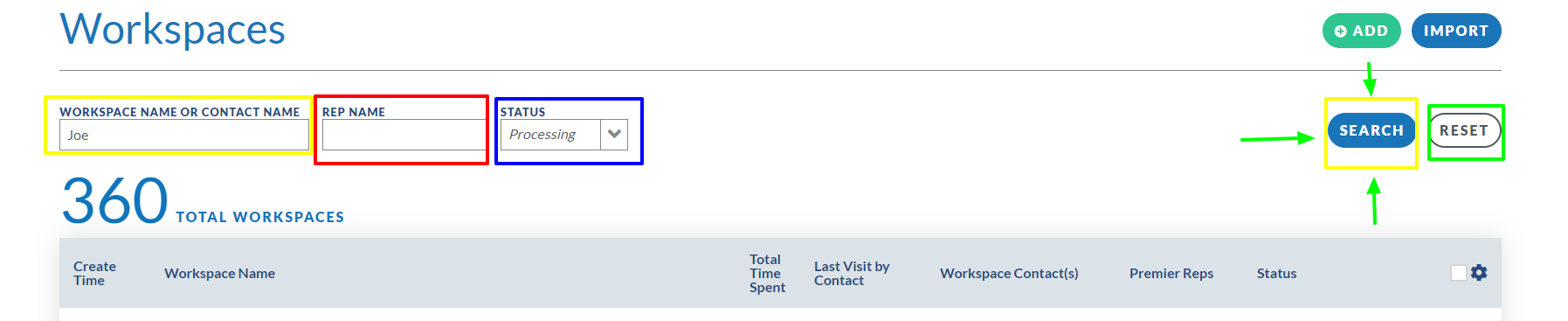The width and height of the screenshot is (1568, 321).
Task: Tick the select-all checkbox in table header
Action: [x=1458, y=273]
